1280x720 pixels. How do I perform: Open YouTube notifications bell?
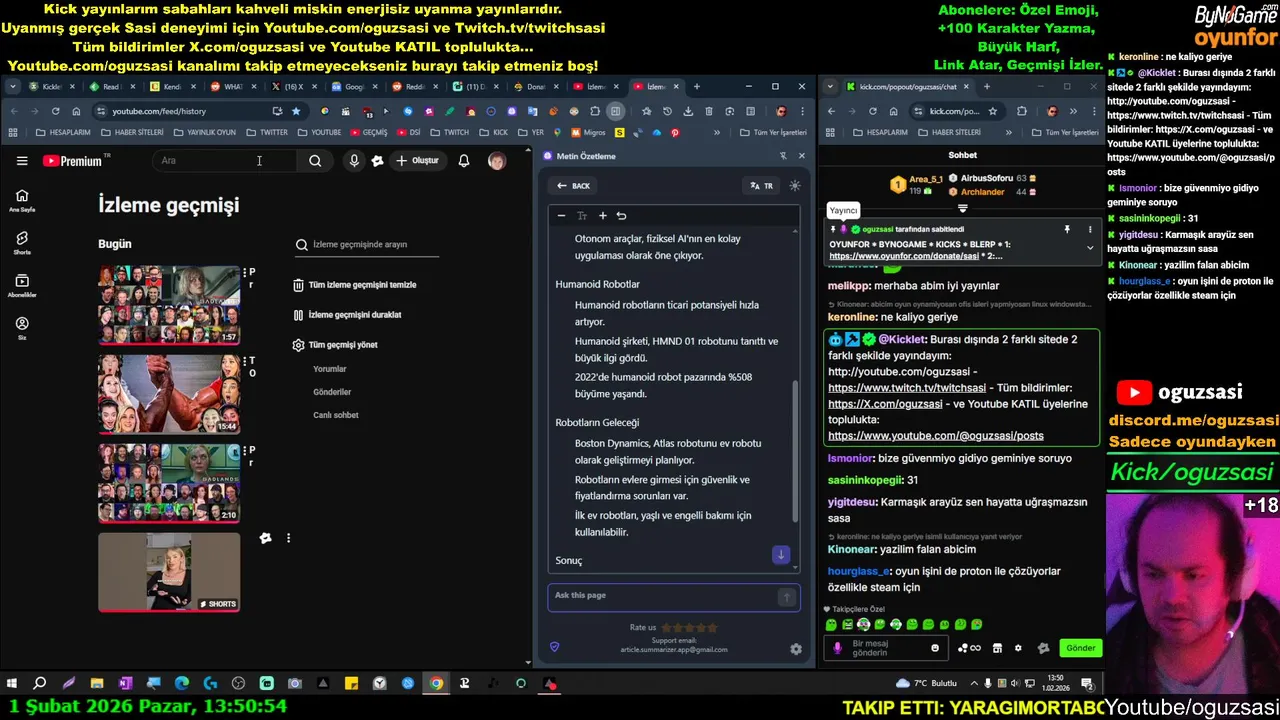click(x=464, y=160)
